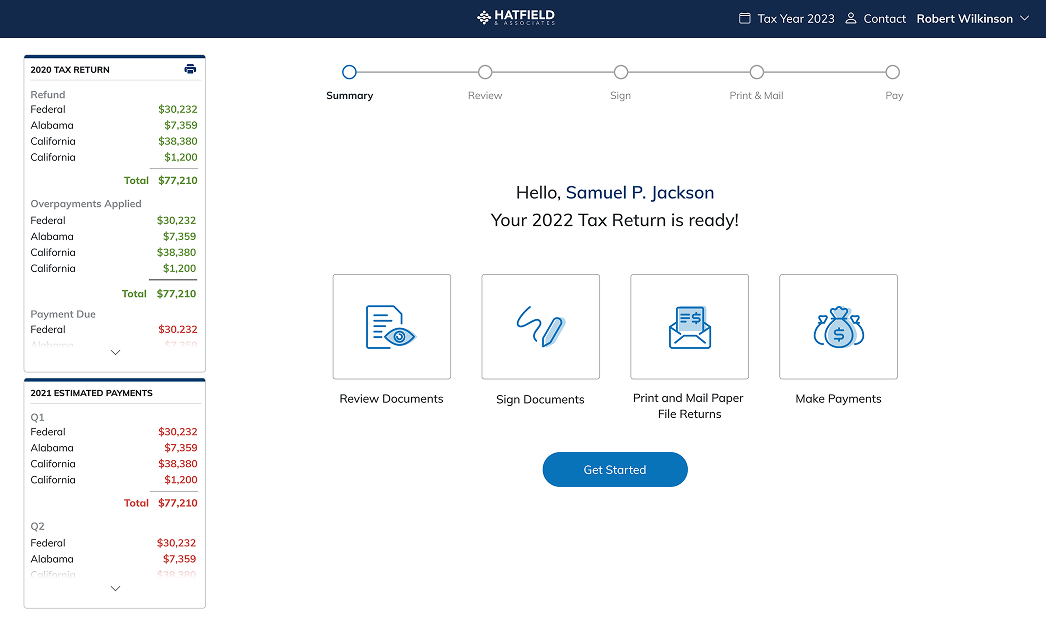This screenshot has height=628, width=1046.
Task: Click the Get Started button
Action: point(615,469)
